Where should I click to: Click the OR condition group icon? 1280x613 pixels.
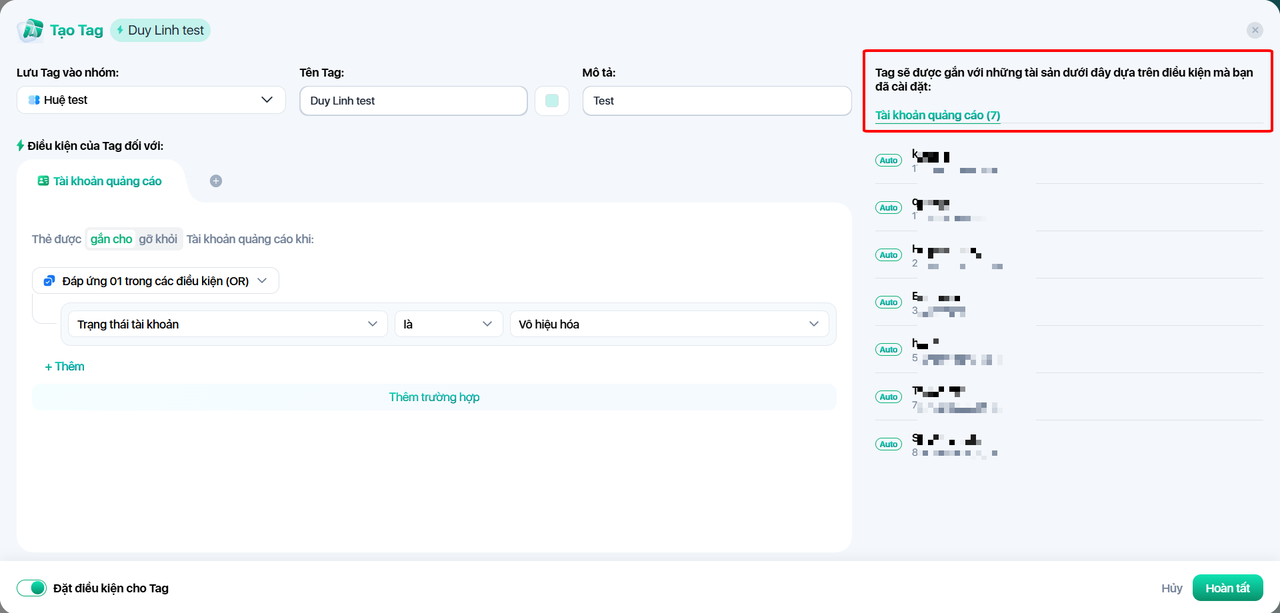click(x=49, y=281)
